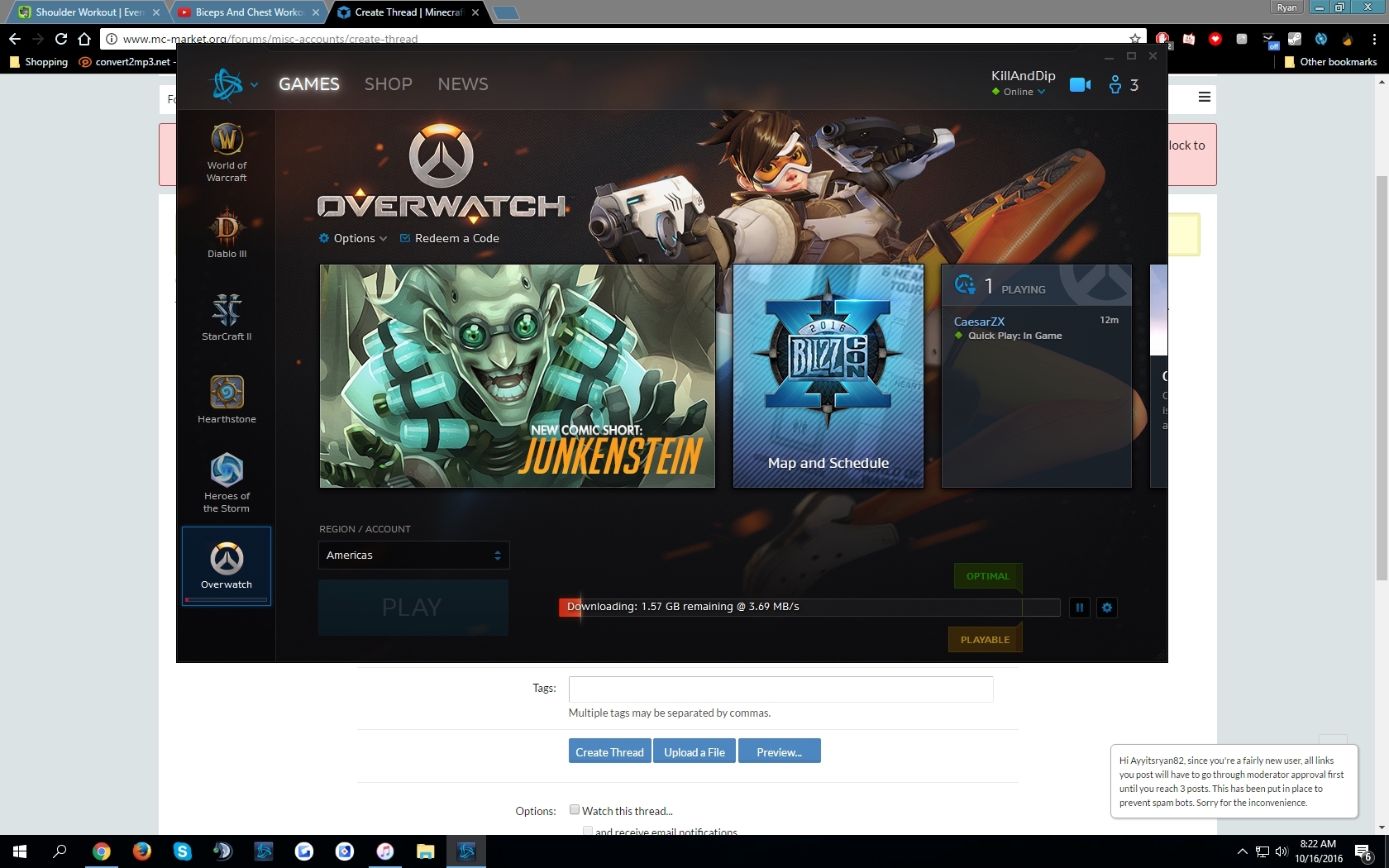
Task: Open iTunes from the taskbar
Action: point(385,851)
